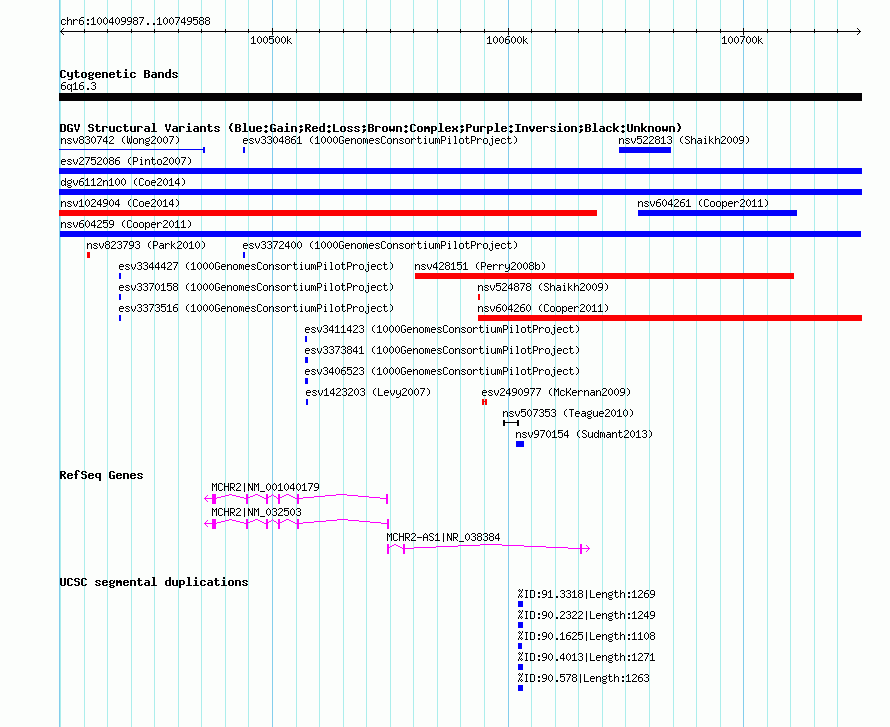This screenshot has height=727, width=890.
Task: Select the dgv6112n100 (Coe2014) label
Action: point(123,182)
